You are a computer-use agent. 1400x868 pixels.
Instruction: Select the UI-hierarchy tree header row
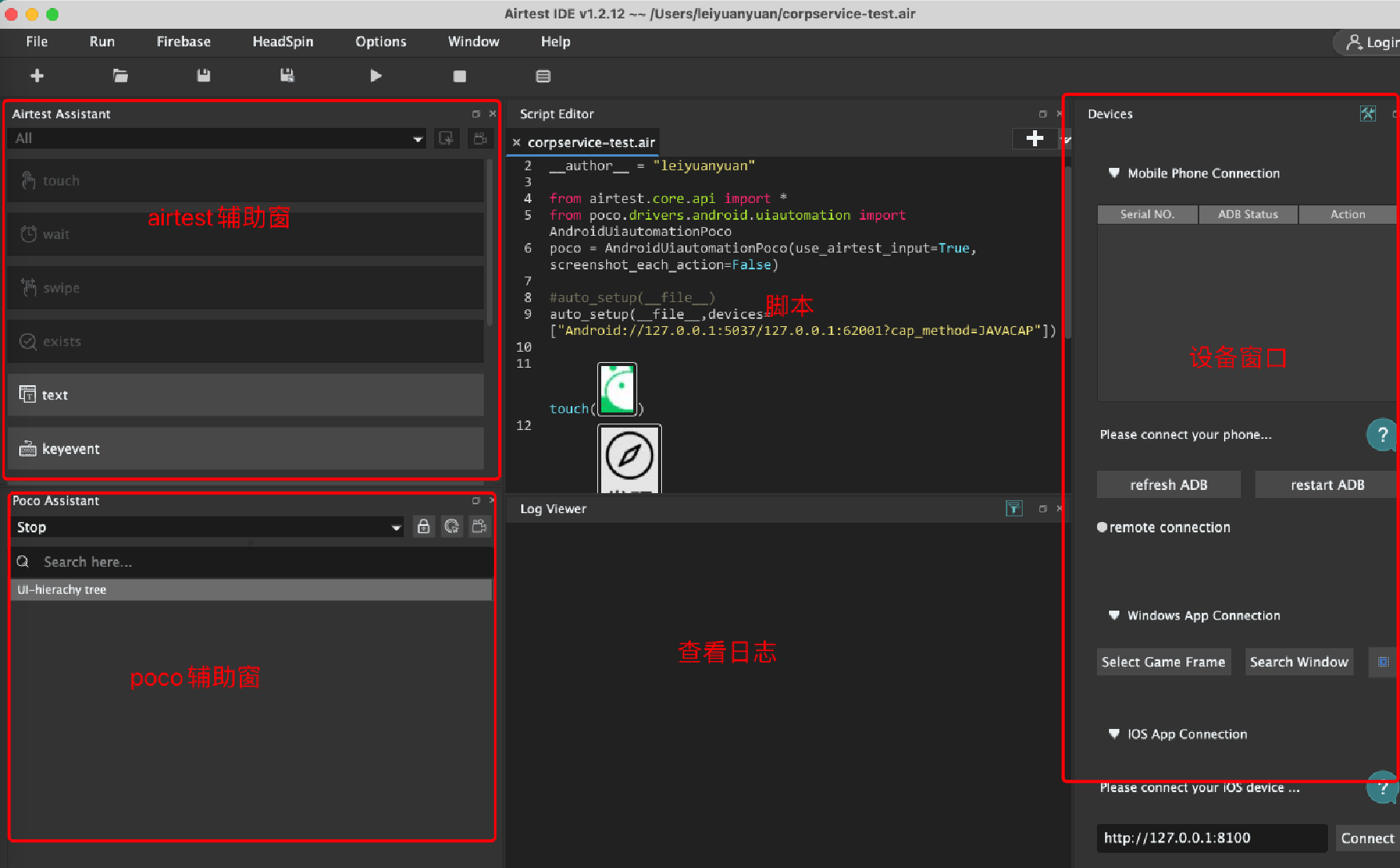252,590
